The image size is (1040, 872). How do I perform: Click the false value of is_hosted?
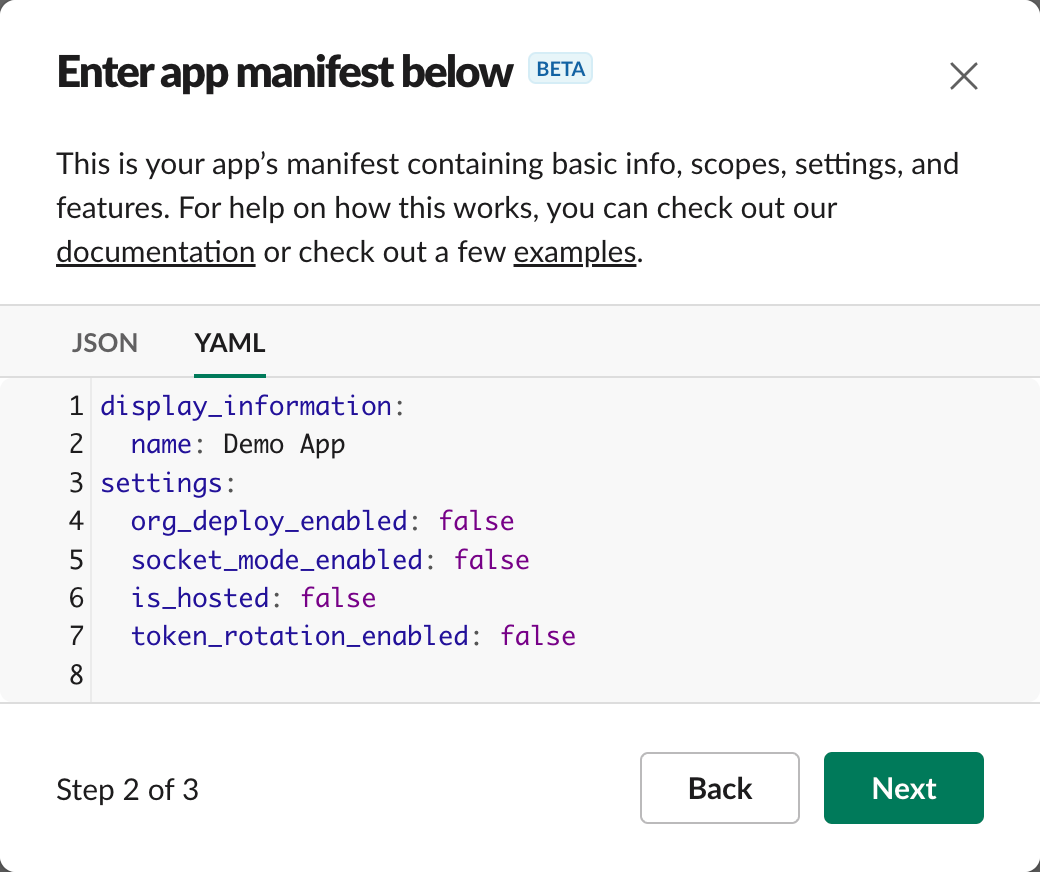point(339,598)
